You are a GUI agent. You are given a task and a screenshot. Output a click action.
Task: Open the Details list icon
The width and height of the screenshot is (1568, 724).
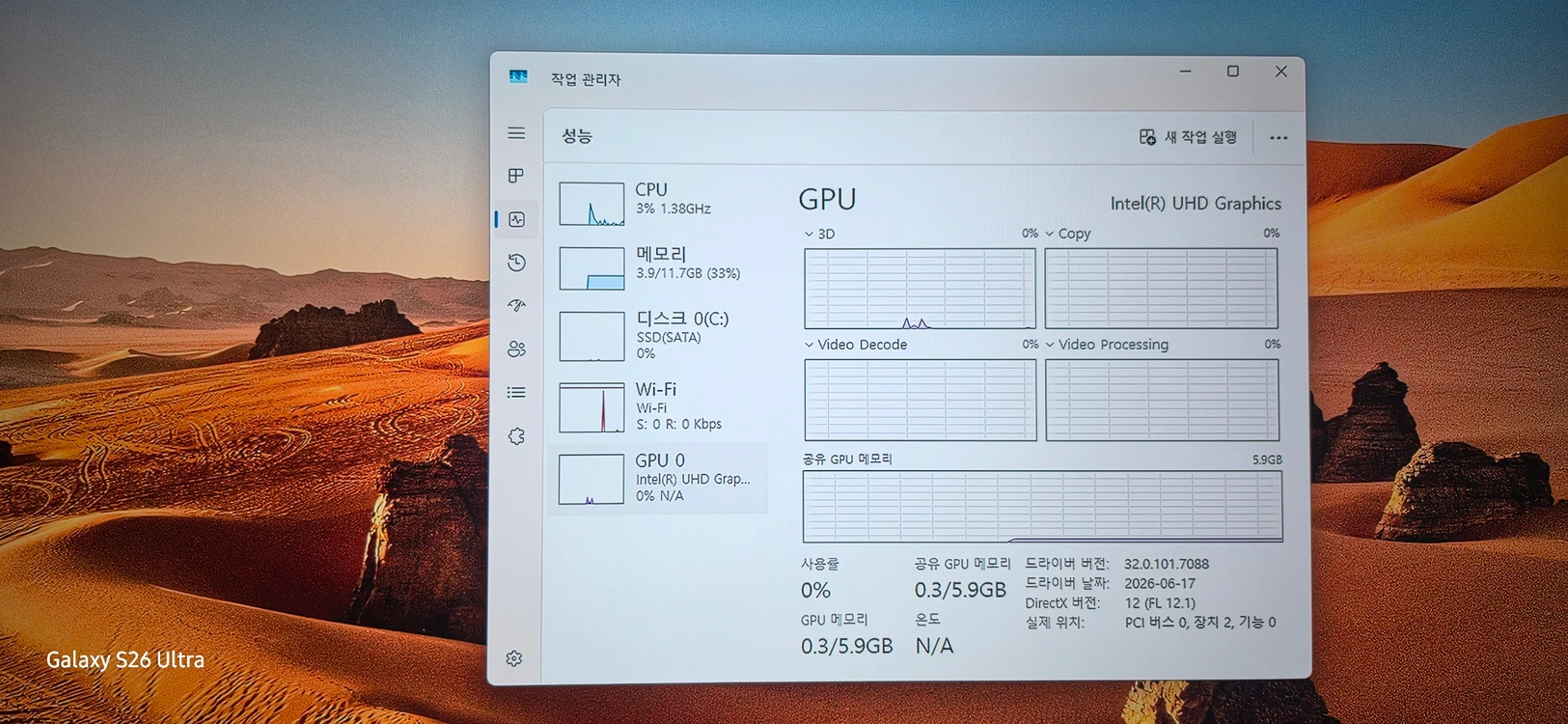(x=516, y=392)
